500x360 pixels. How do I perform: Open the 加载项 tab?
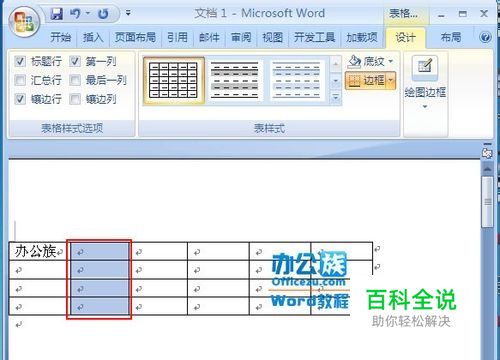(362, 37)
